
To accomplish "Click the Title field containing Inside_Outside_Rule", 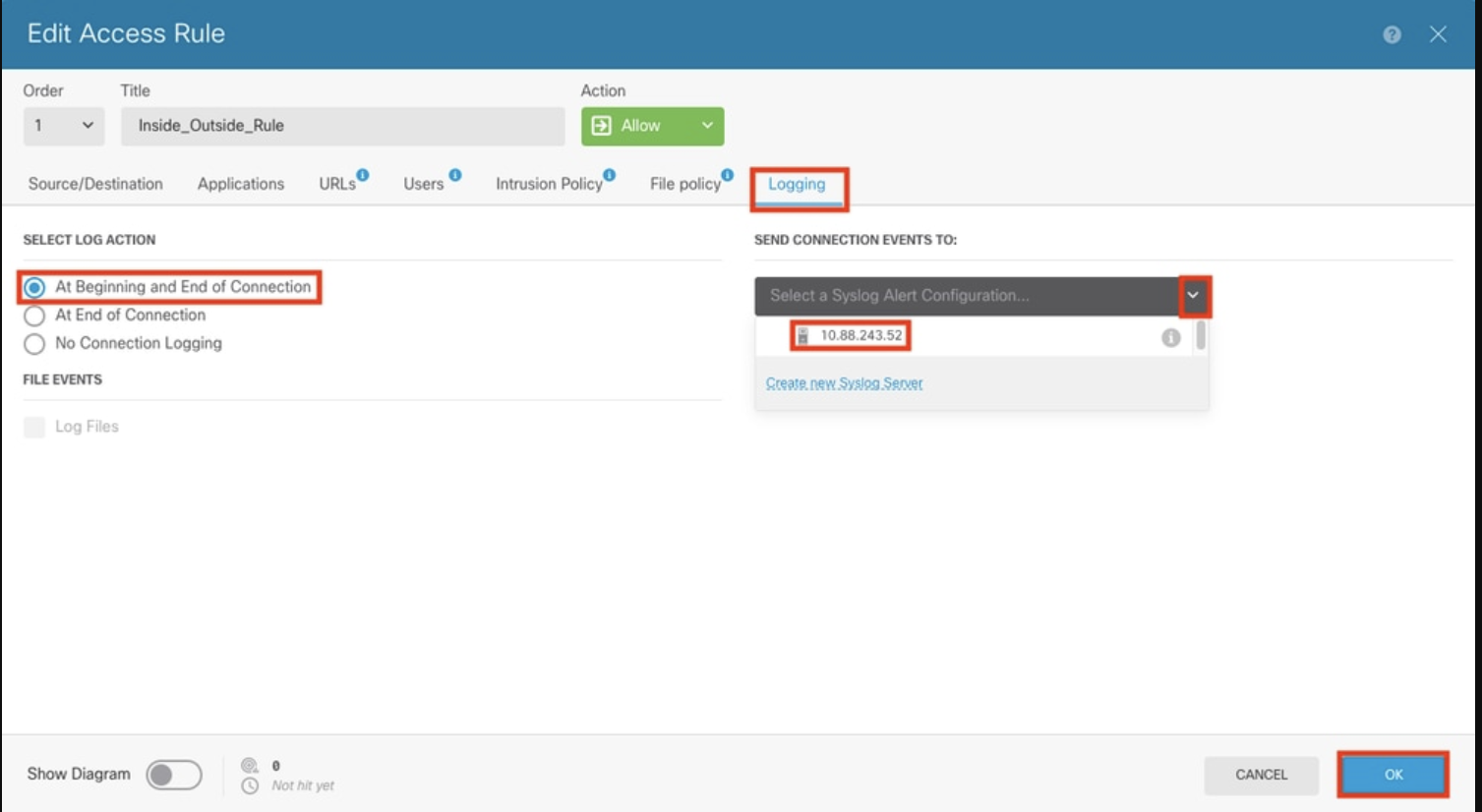I will 342,126.
